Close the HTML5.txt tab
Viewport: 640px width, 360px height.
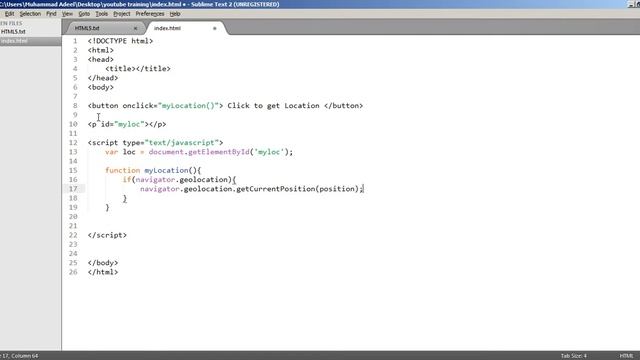(136, 29)
